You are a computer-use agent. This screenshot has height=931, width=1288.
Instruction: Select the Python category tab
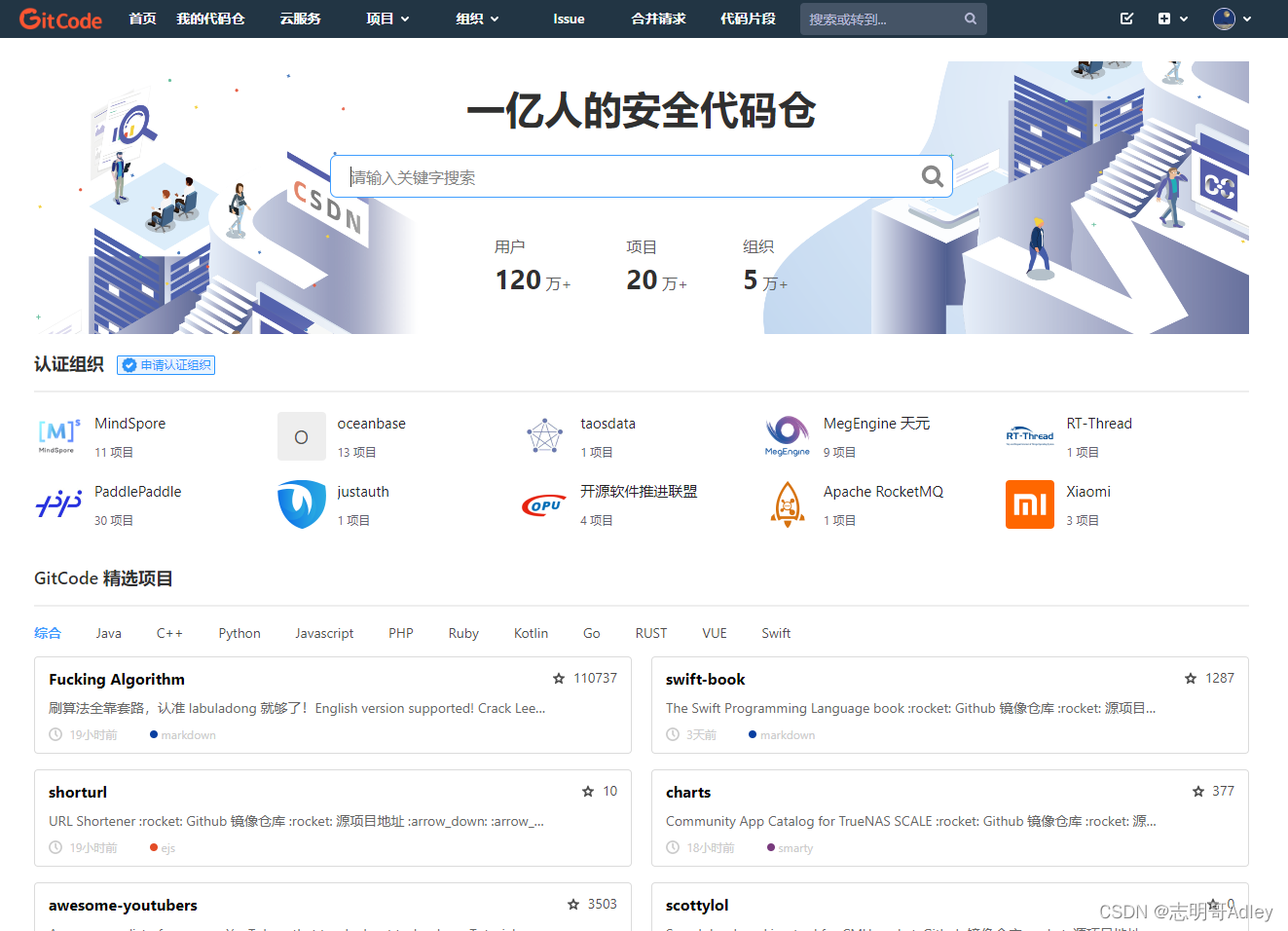[239, 633]
